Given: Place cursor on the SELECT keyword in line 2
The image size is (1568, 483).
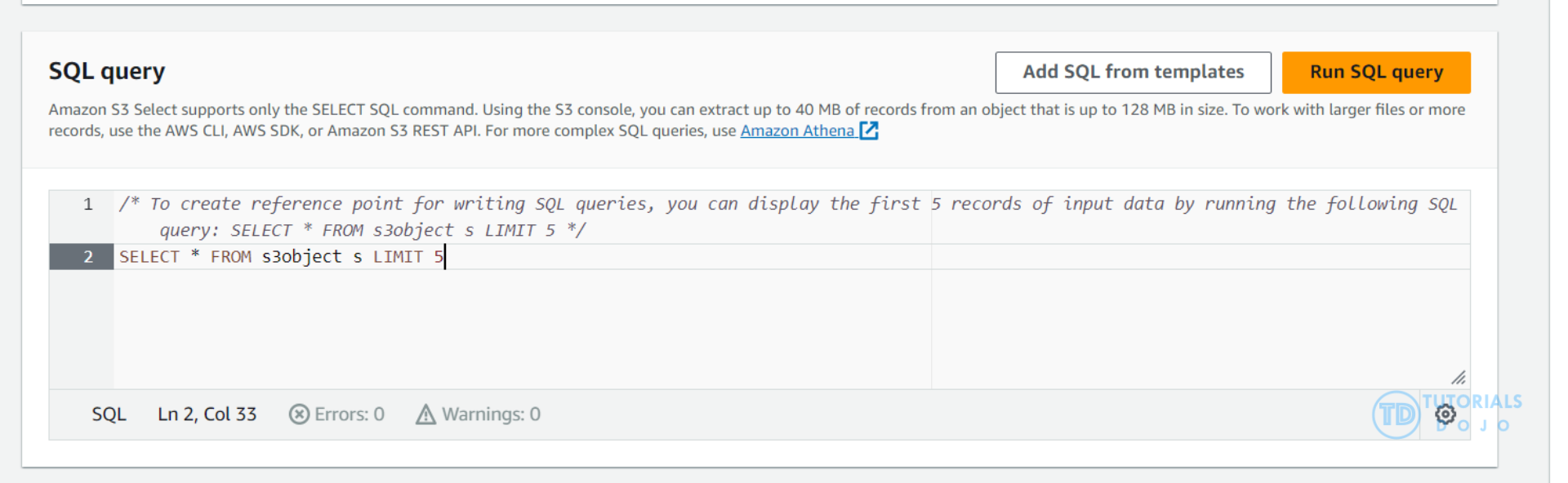Looking at the screenshot, I should (149, 257).
